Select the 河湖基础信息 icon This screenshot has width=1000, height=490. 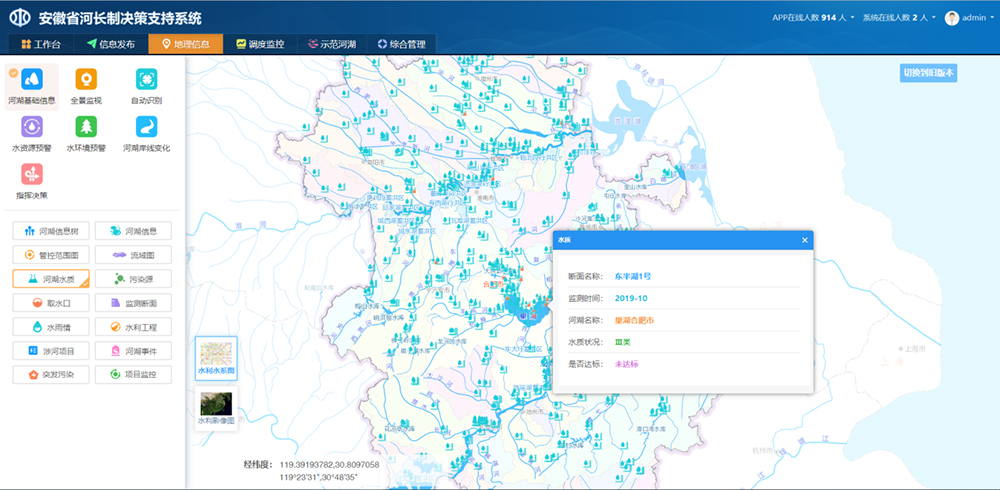click(32, 79)
